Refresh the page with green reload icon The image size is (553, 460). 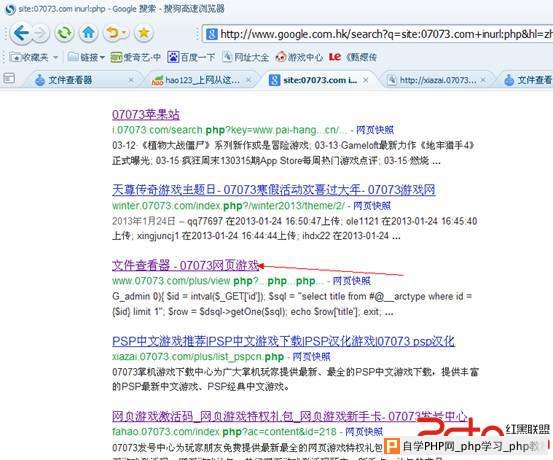click(x=64, y=33)
